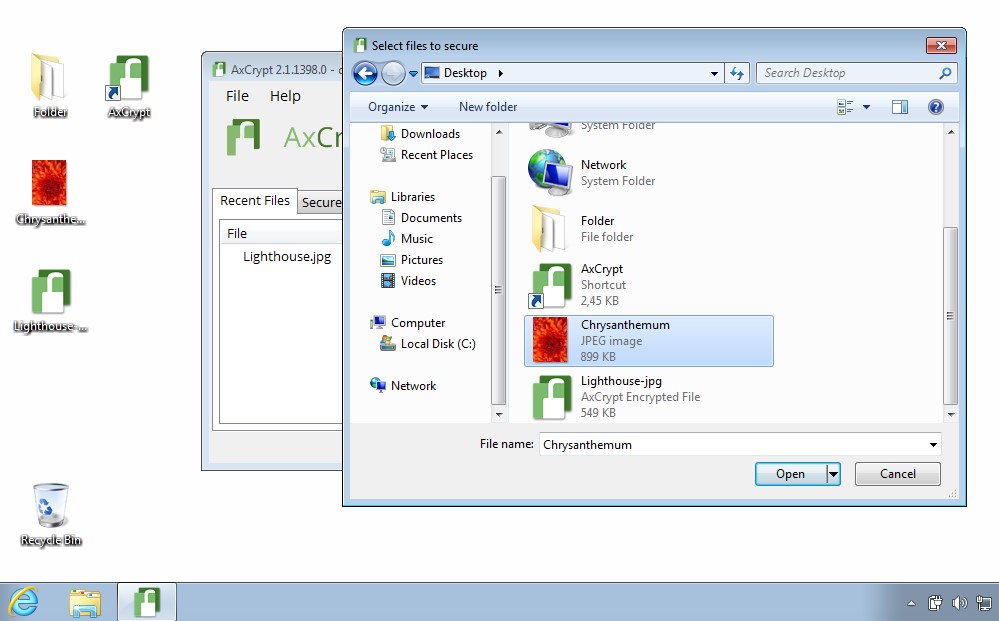The width and height of the screenshot is (999, 621).
Task: Close the Select files dialog
Action: pyautogui.click(x=941, y=45)
